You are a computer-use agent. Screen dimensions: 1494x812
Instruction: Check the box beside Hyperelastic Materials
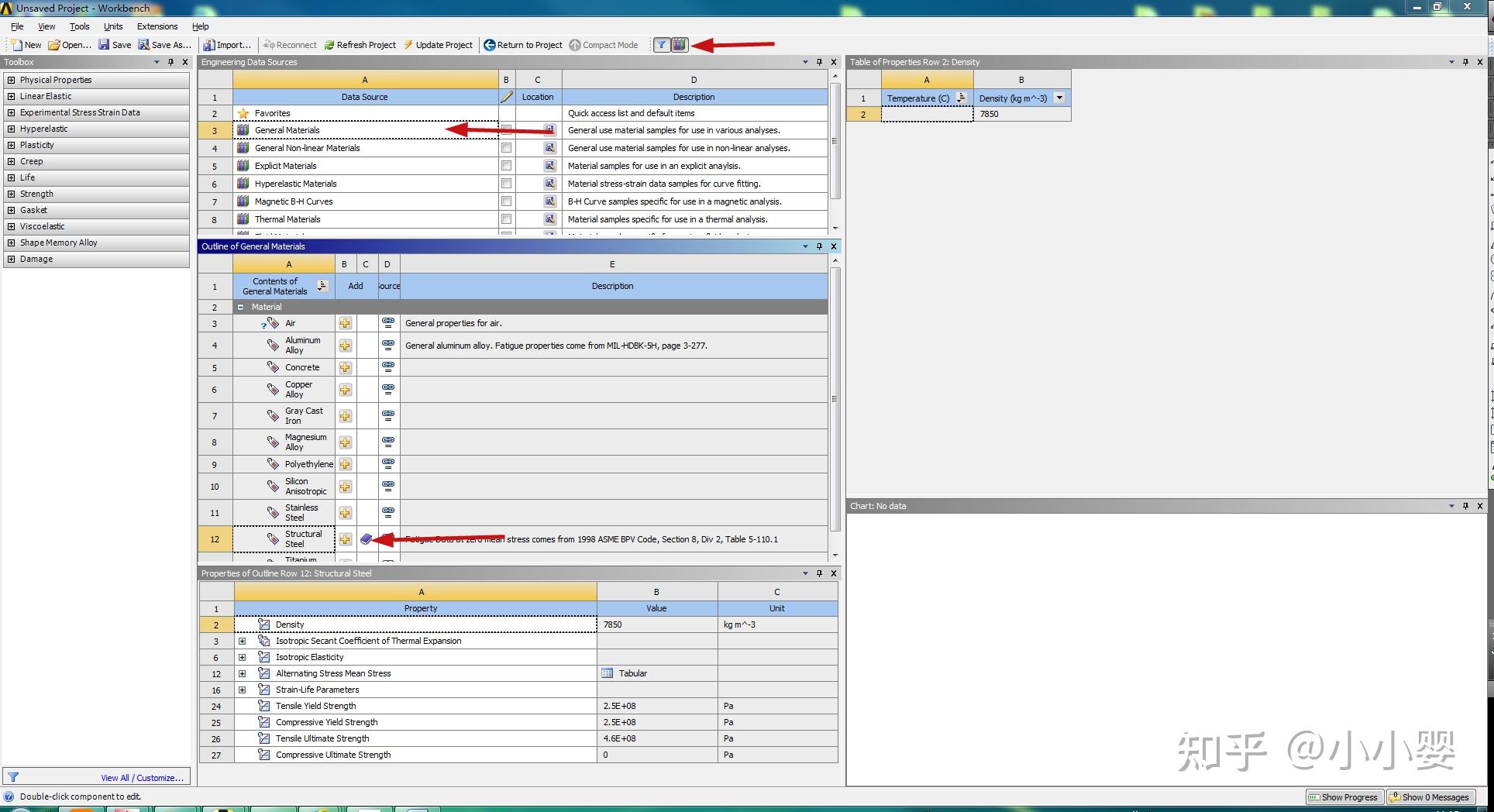tap(506, 183)
